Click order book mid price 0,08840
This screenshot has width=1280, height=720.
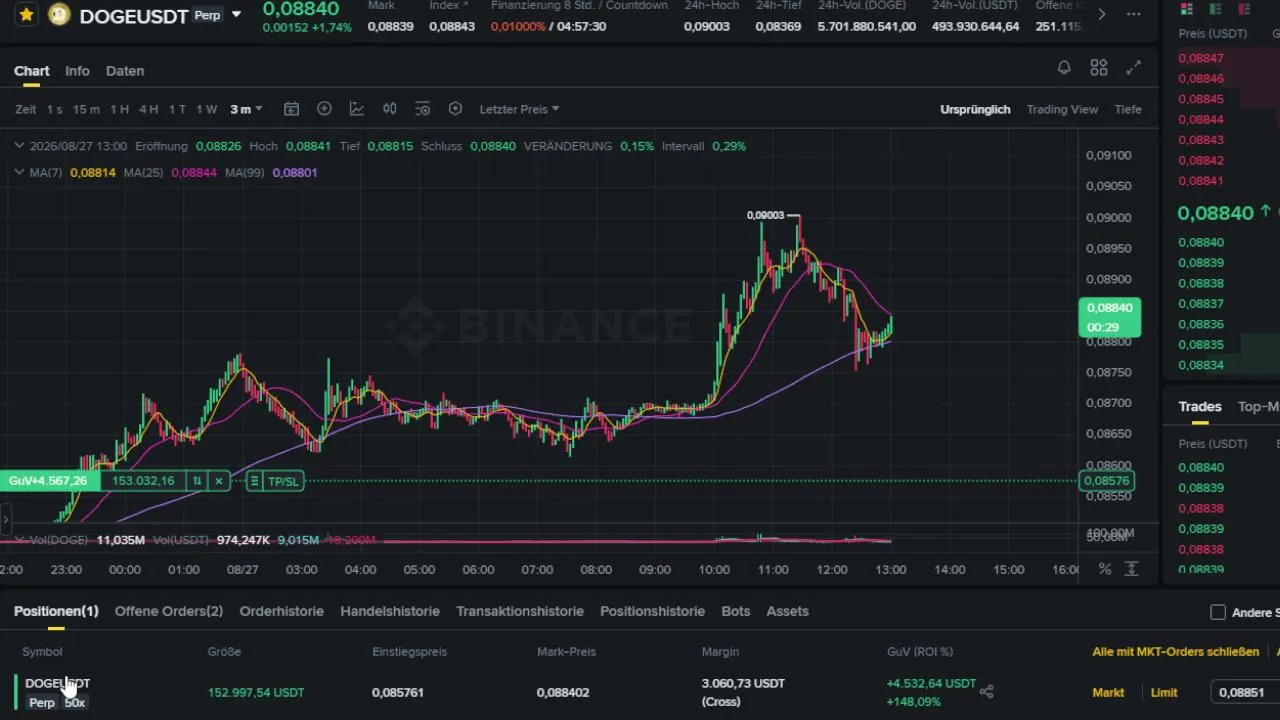click(1215, 212)
